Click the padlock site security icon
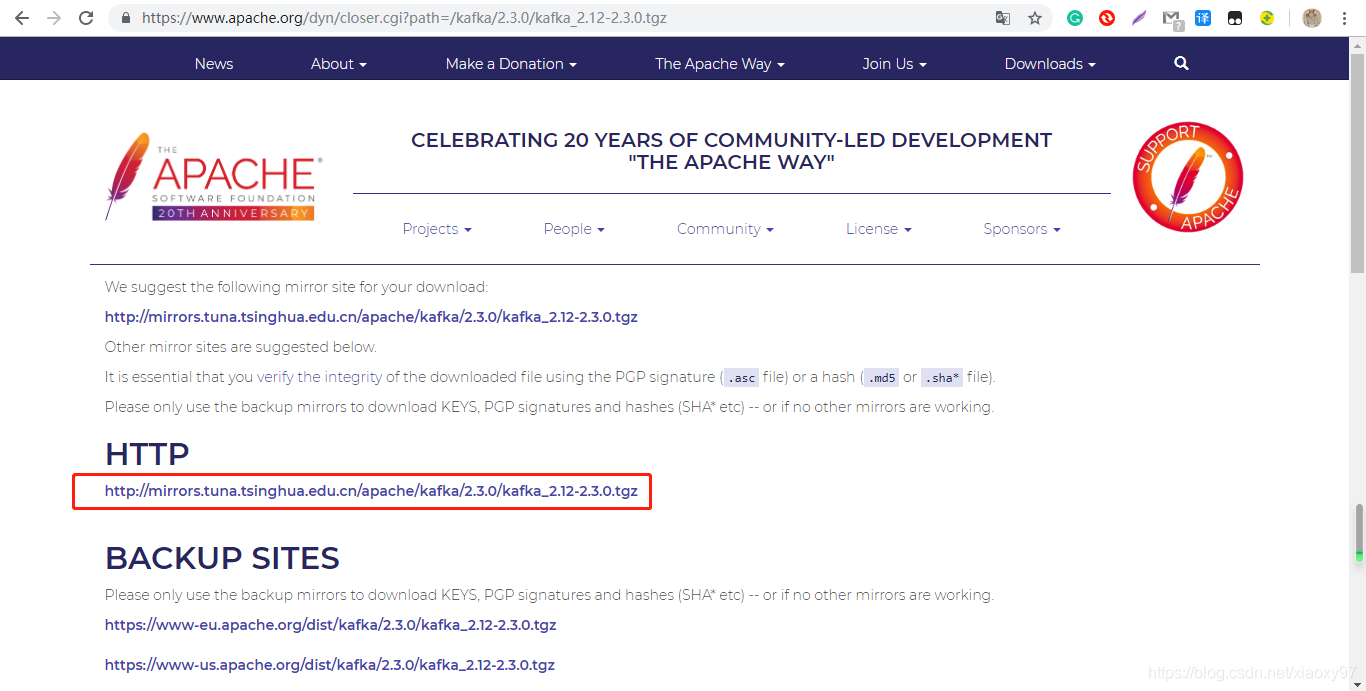 125,18
